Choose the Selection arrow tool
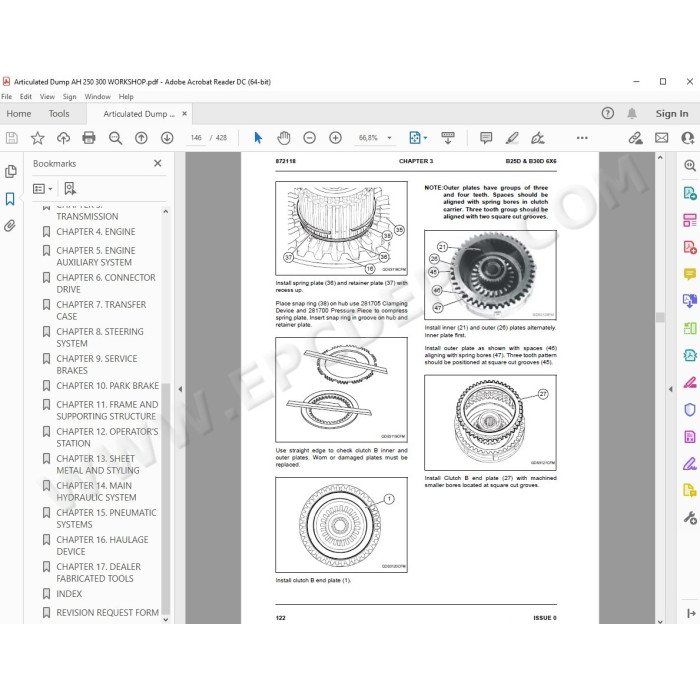 (258, 138)
